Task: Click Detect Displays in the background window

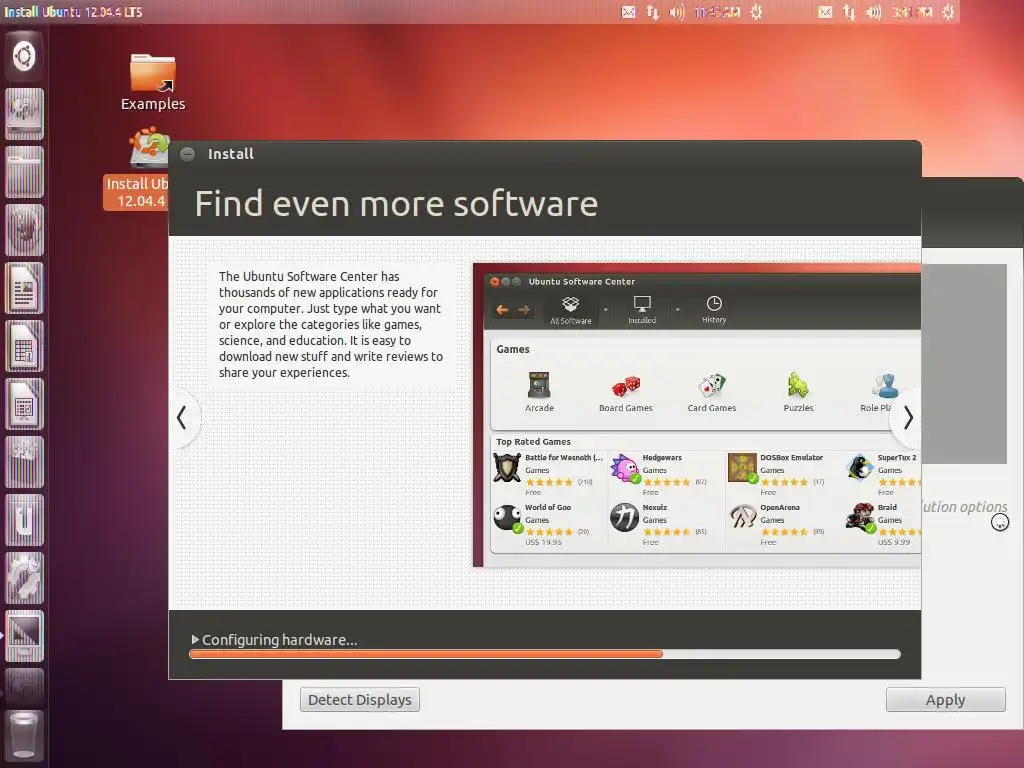Action: click(x=360, y=699)
